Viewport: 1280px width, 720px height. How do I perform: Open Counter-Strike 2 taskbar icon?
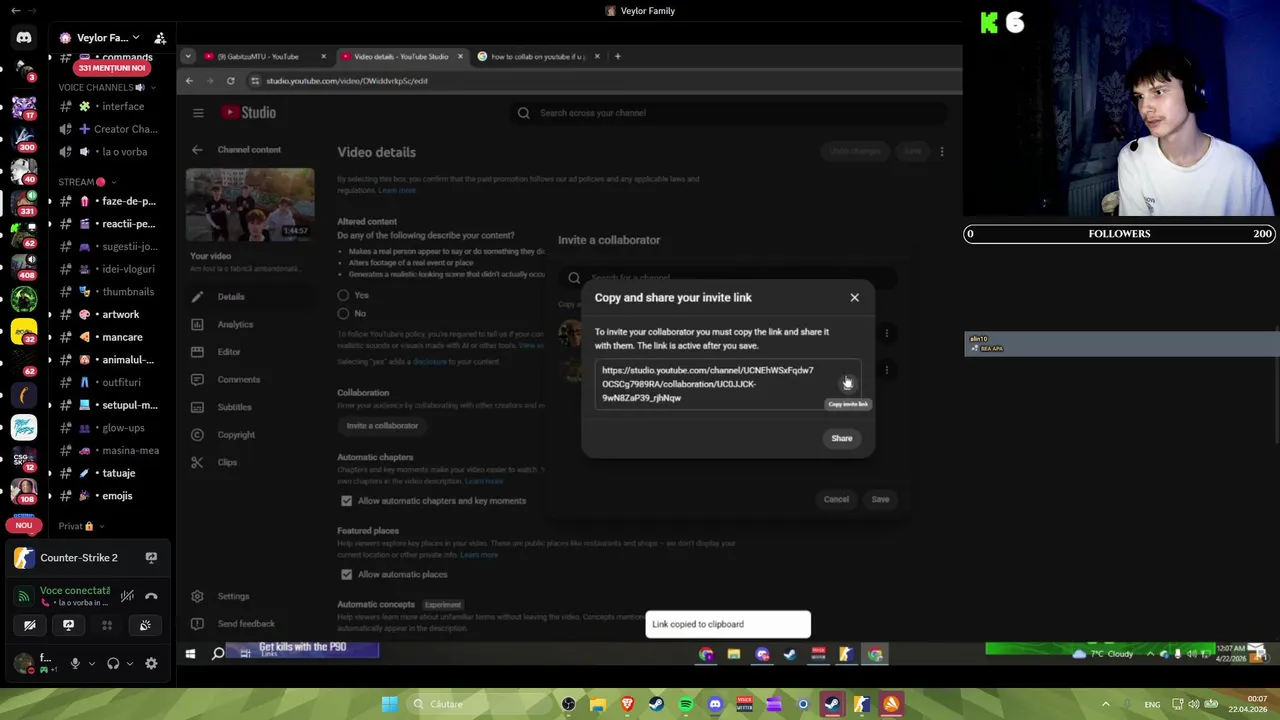tap(861, 704)
